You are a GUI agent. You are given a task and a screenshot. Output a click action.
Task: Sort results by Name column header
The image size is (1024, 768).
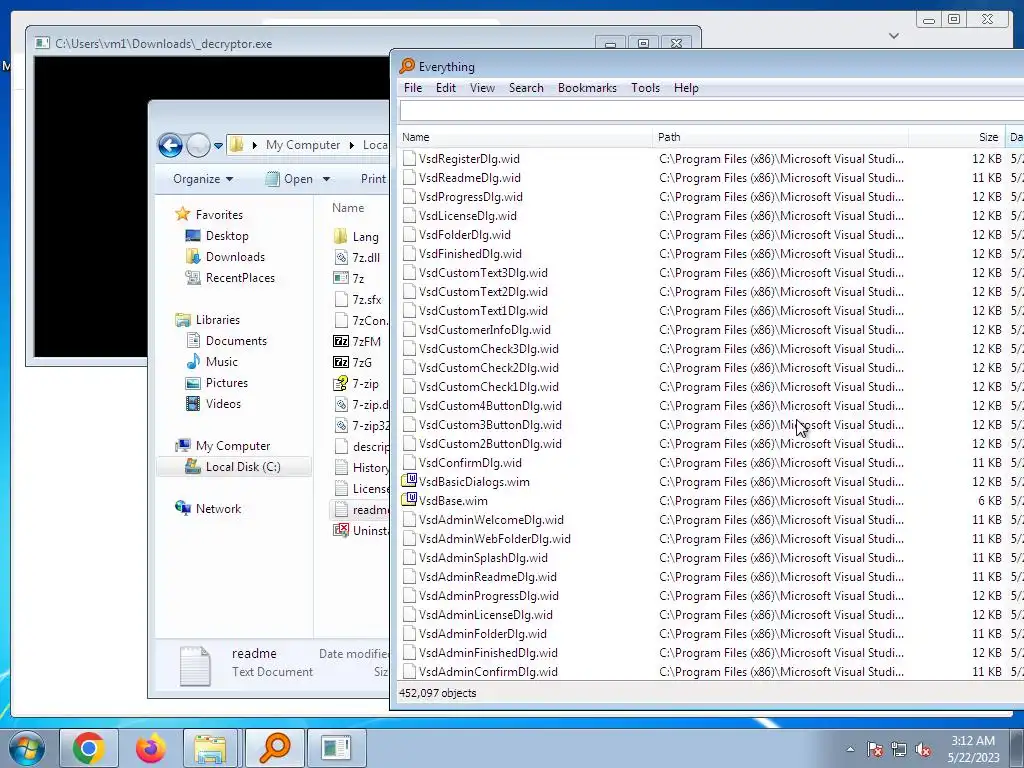pos(525,137)
